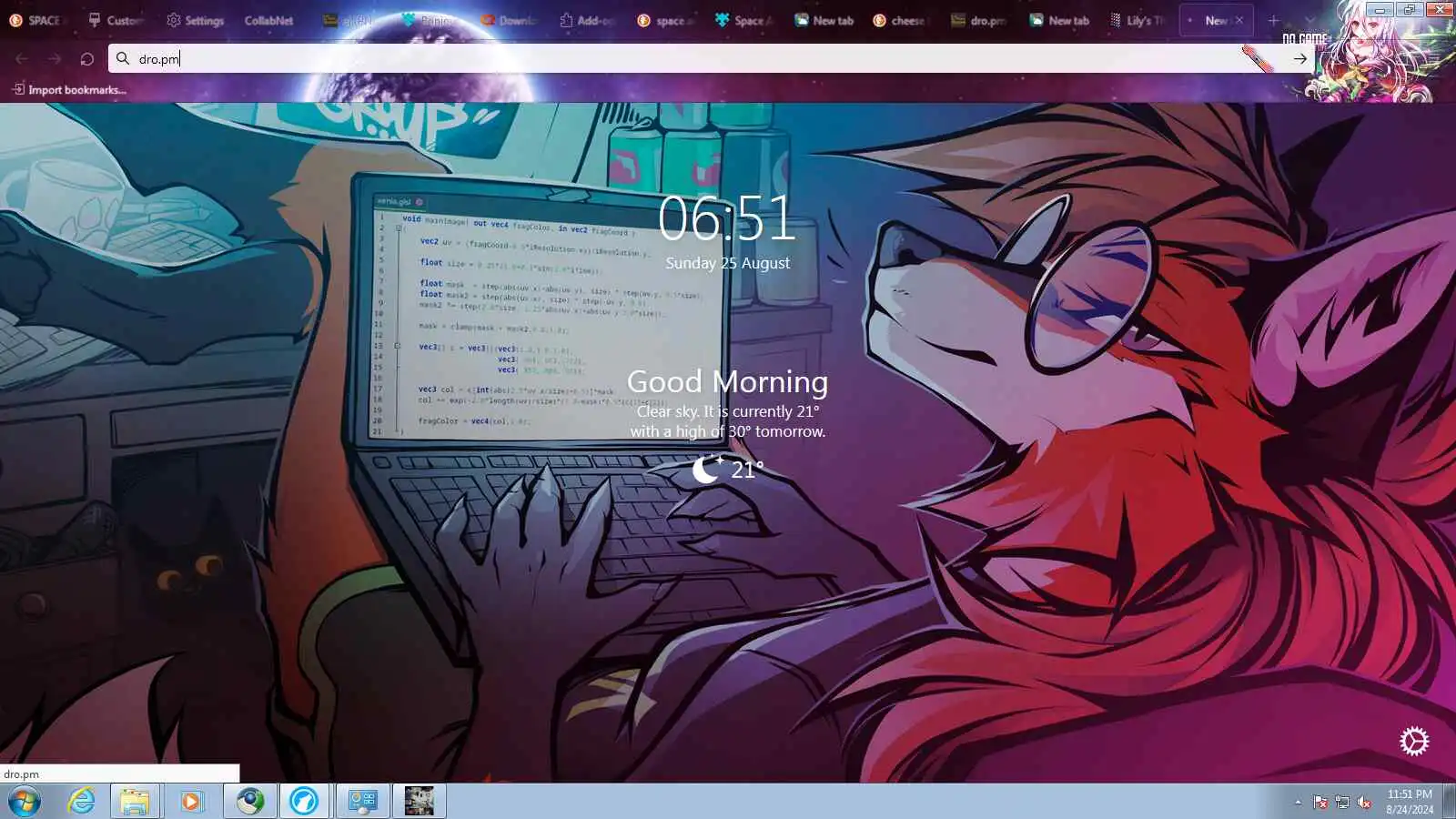Click Import bookmarks link
Viewport: 1456px width, 819px height.
click(x=69, y=89)
